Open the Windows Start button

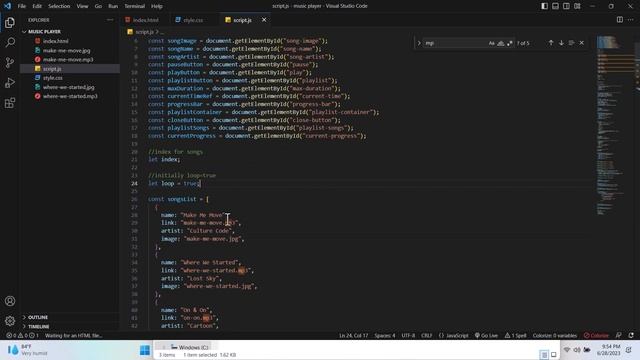(x=144, y=350)
